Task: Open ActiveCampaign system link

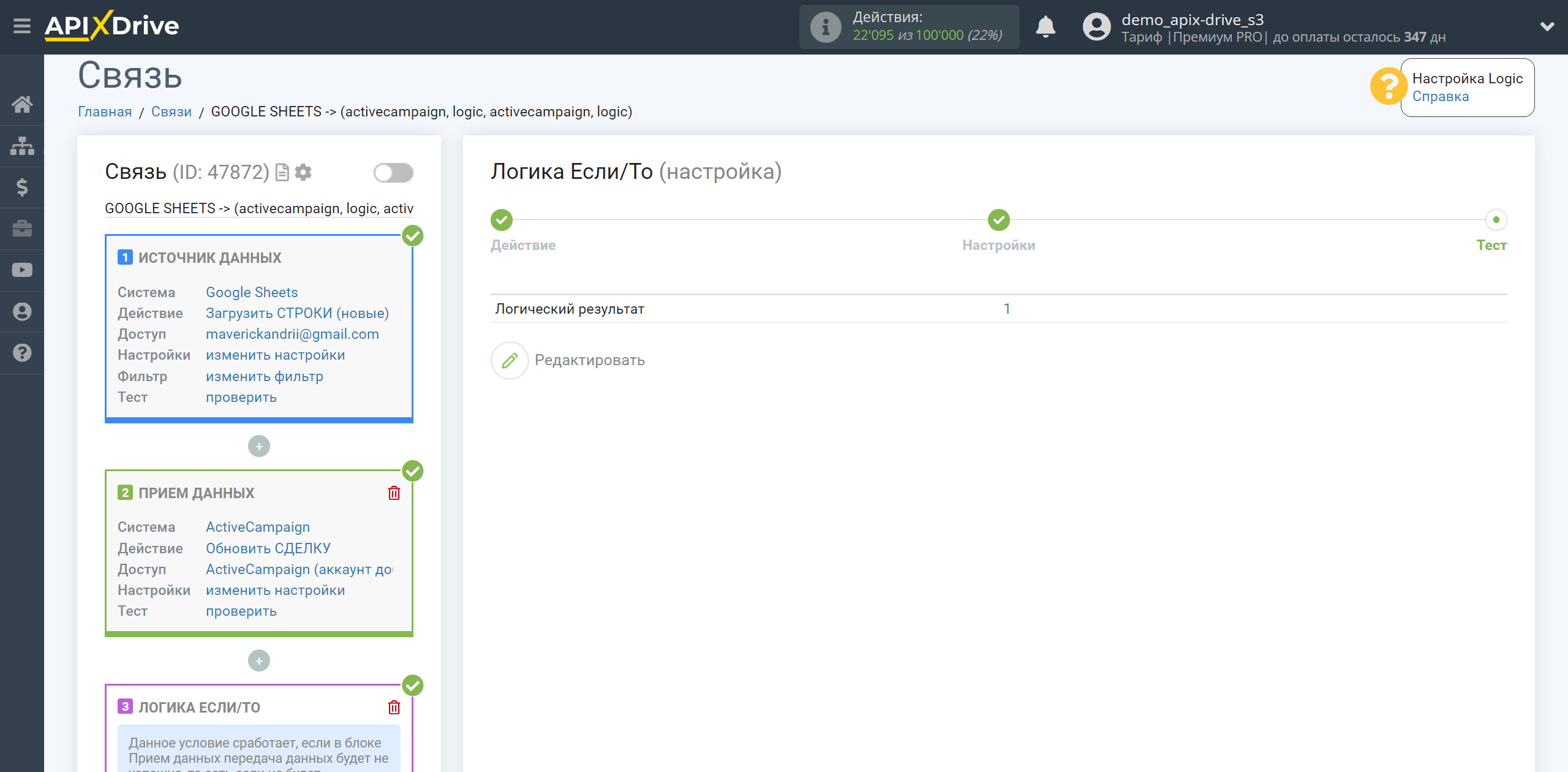Action: [x=258, y=528]
